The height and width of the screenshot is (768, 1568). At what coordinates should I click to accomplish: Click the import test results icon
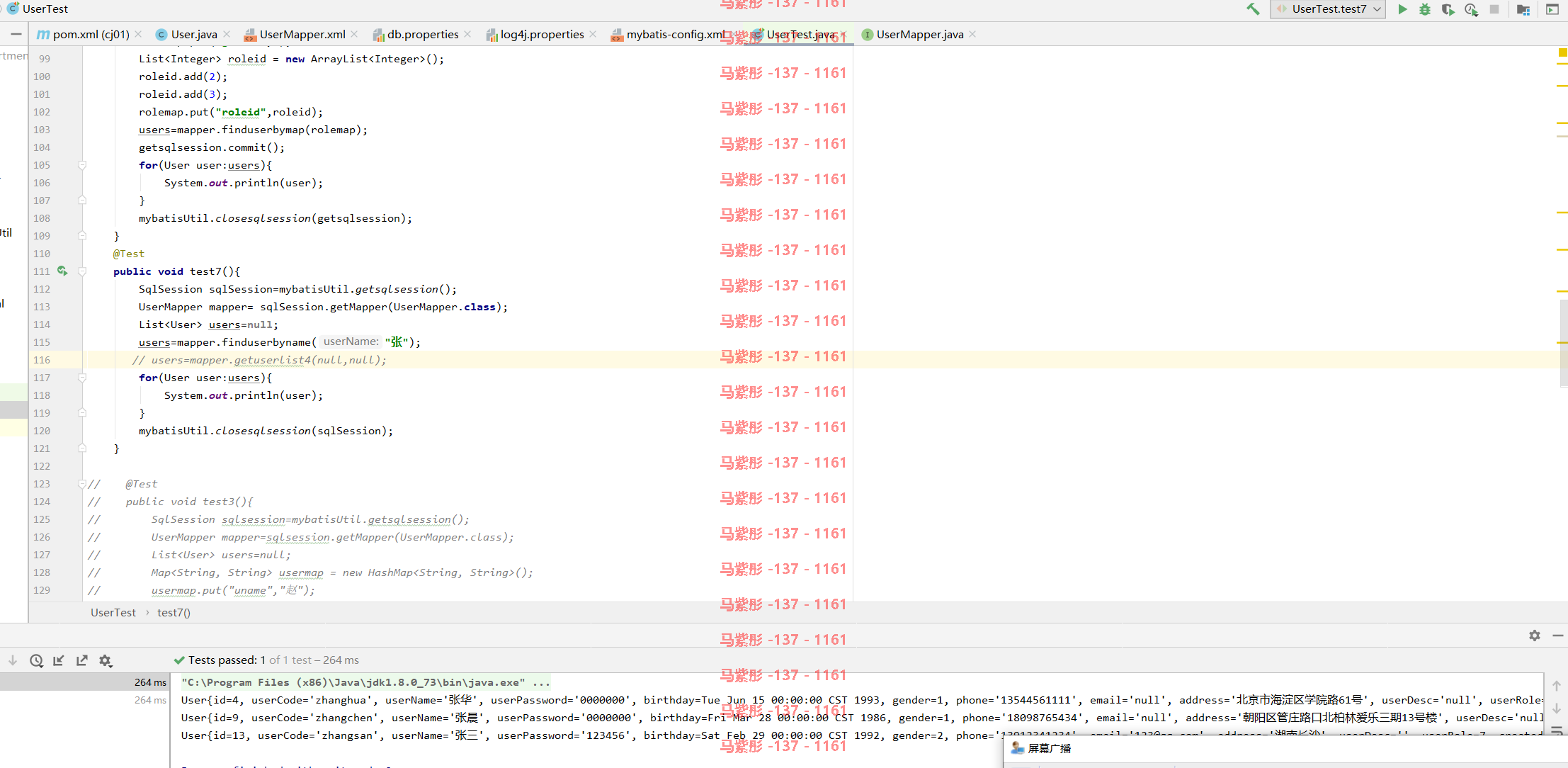click(59, 660)
